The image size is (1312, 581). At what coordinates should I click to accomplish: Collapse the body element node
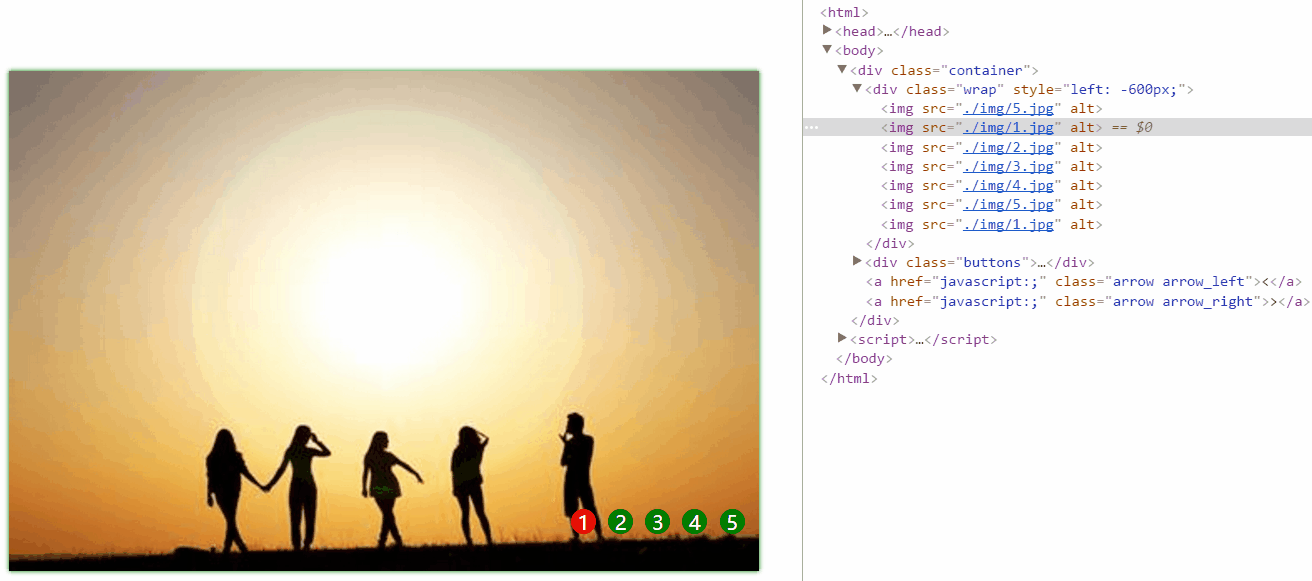click(827, 49)
